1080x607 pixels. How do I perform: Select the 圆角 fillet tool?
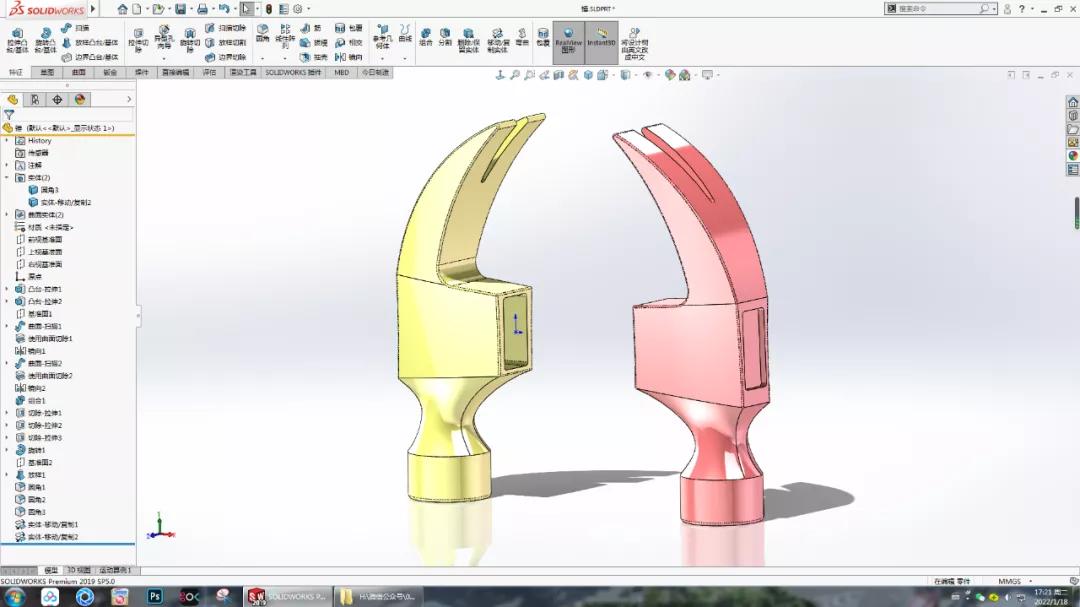(263, 35)
